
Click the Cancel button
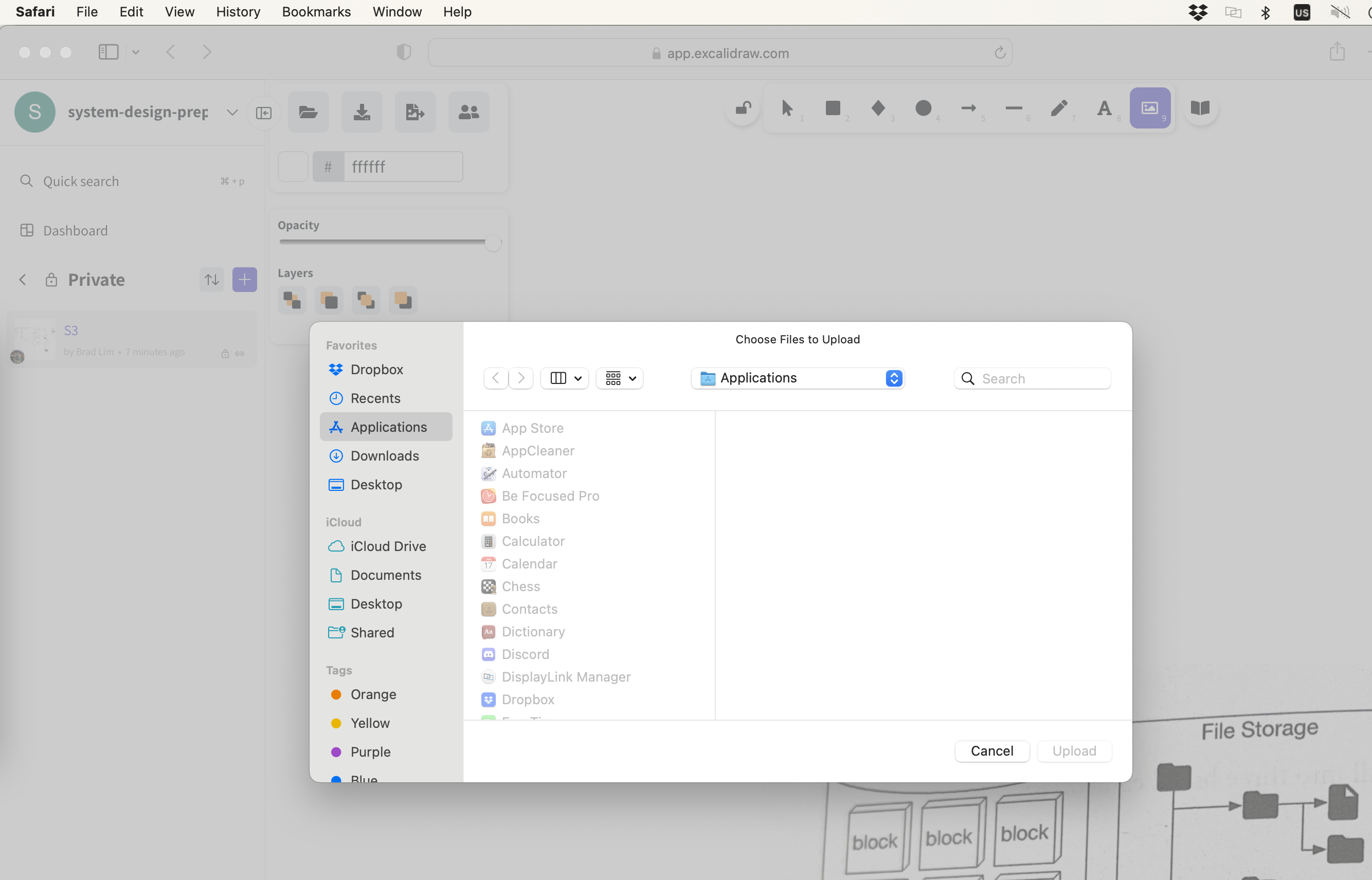(991, 751)
